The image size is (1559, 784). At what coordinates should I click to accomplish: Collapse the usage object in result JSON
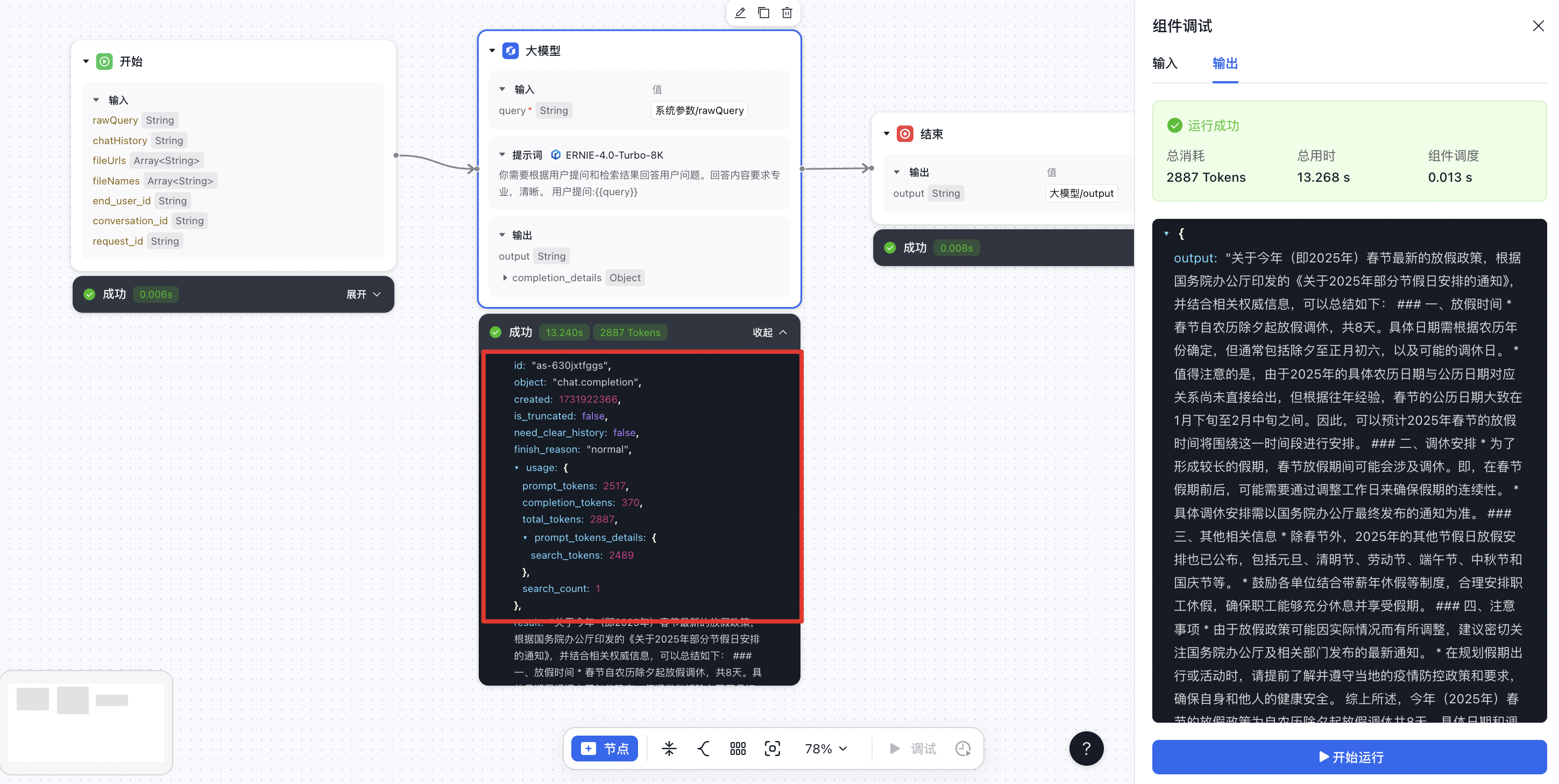(x=516, y=468)
